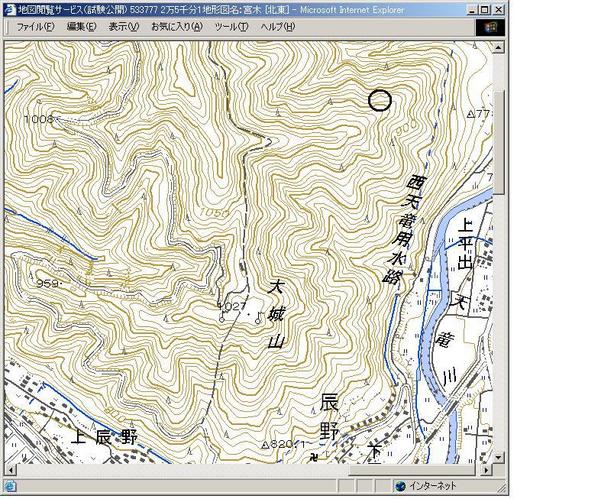Click the Windows logo throbber icon
This screenshot has width=614, height=499.
pos(490,27)
